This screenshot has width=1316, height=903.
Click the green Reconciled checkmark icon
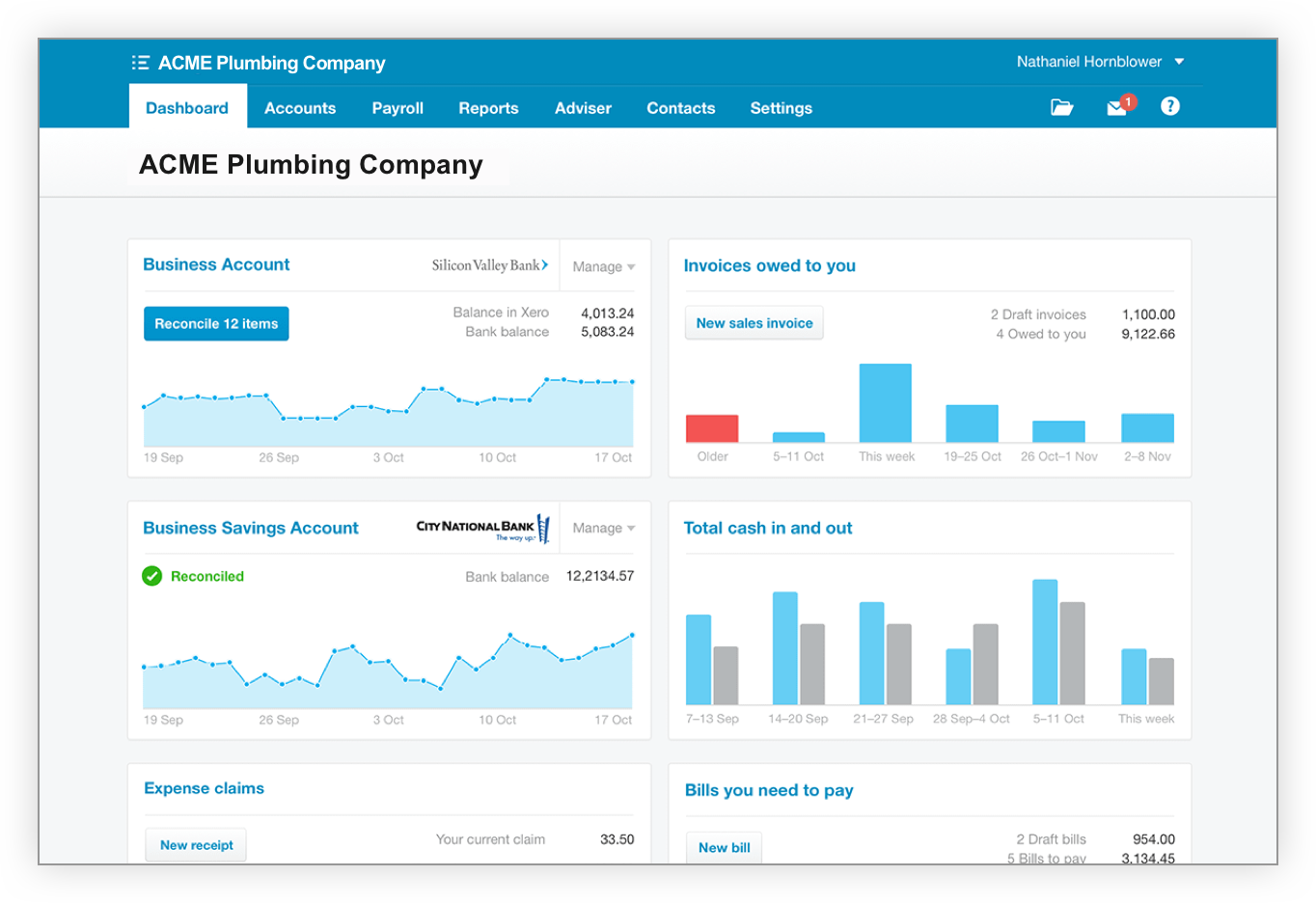pyautogui.click(x=151, y=575)
